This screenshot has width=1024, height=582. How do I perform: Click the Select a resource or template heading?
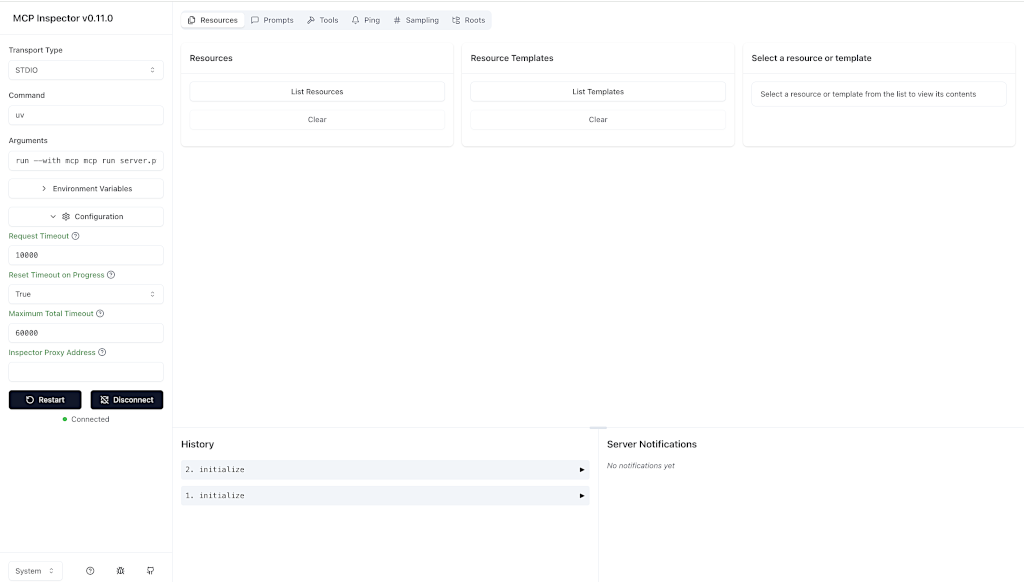pos(811,58)
